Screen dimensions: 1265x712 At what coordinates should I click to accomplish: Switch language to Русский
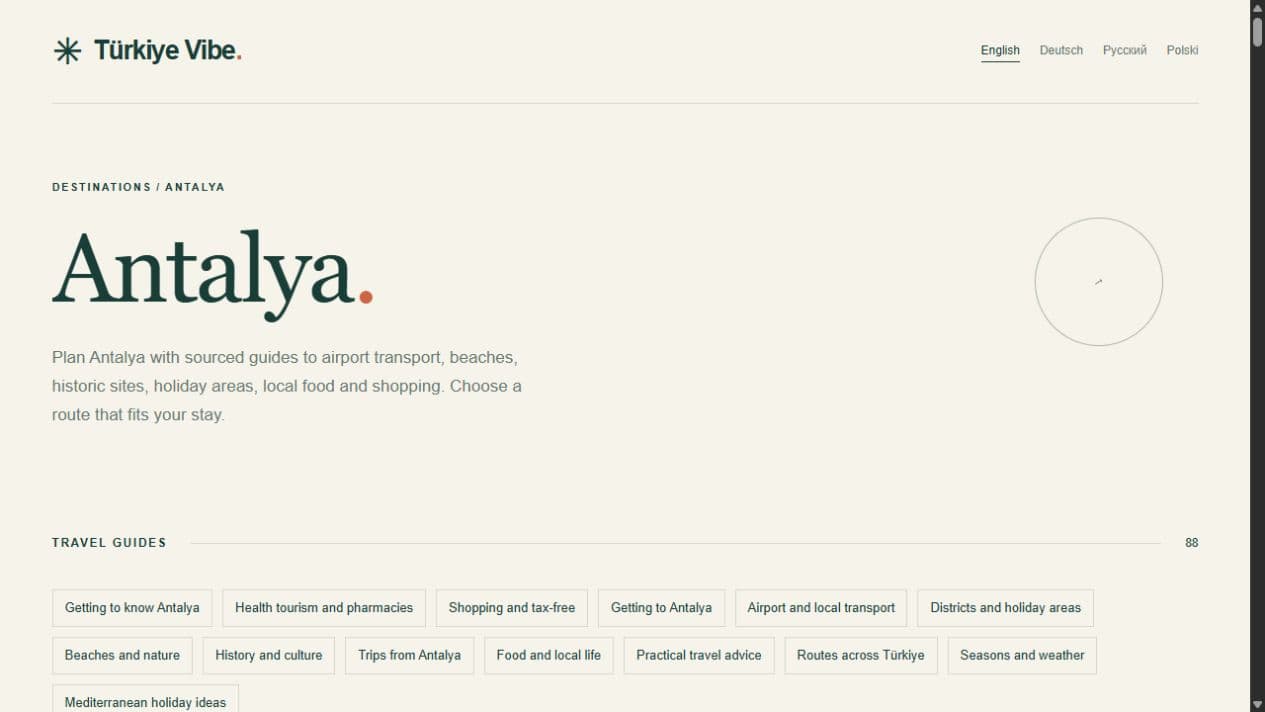(1124, 50)
